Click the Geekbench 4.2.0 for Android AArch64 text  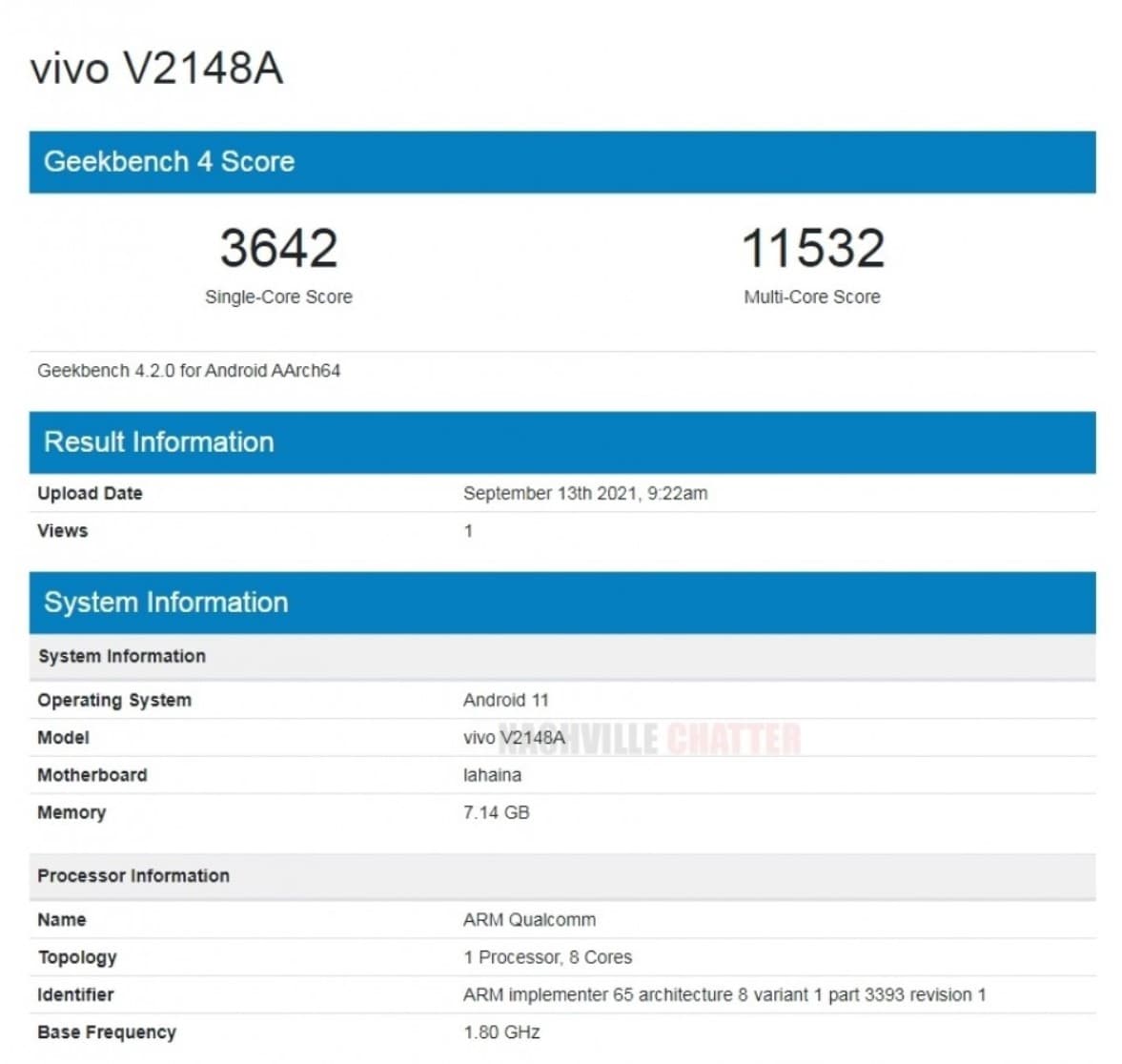click(x=189, y=371)
